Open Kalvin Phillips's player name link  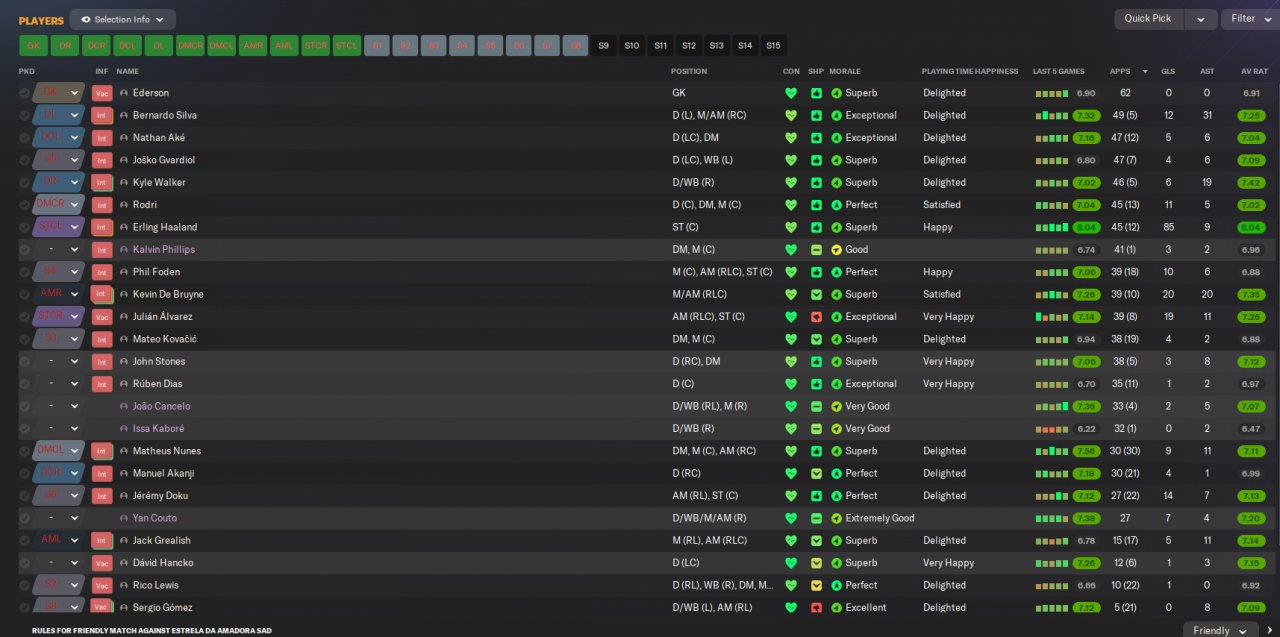pyautogui.click(x=164, y=250)
